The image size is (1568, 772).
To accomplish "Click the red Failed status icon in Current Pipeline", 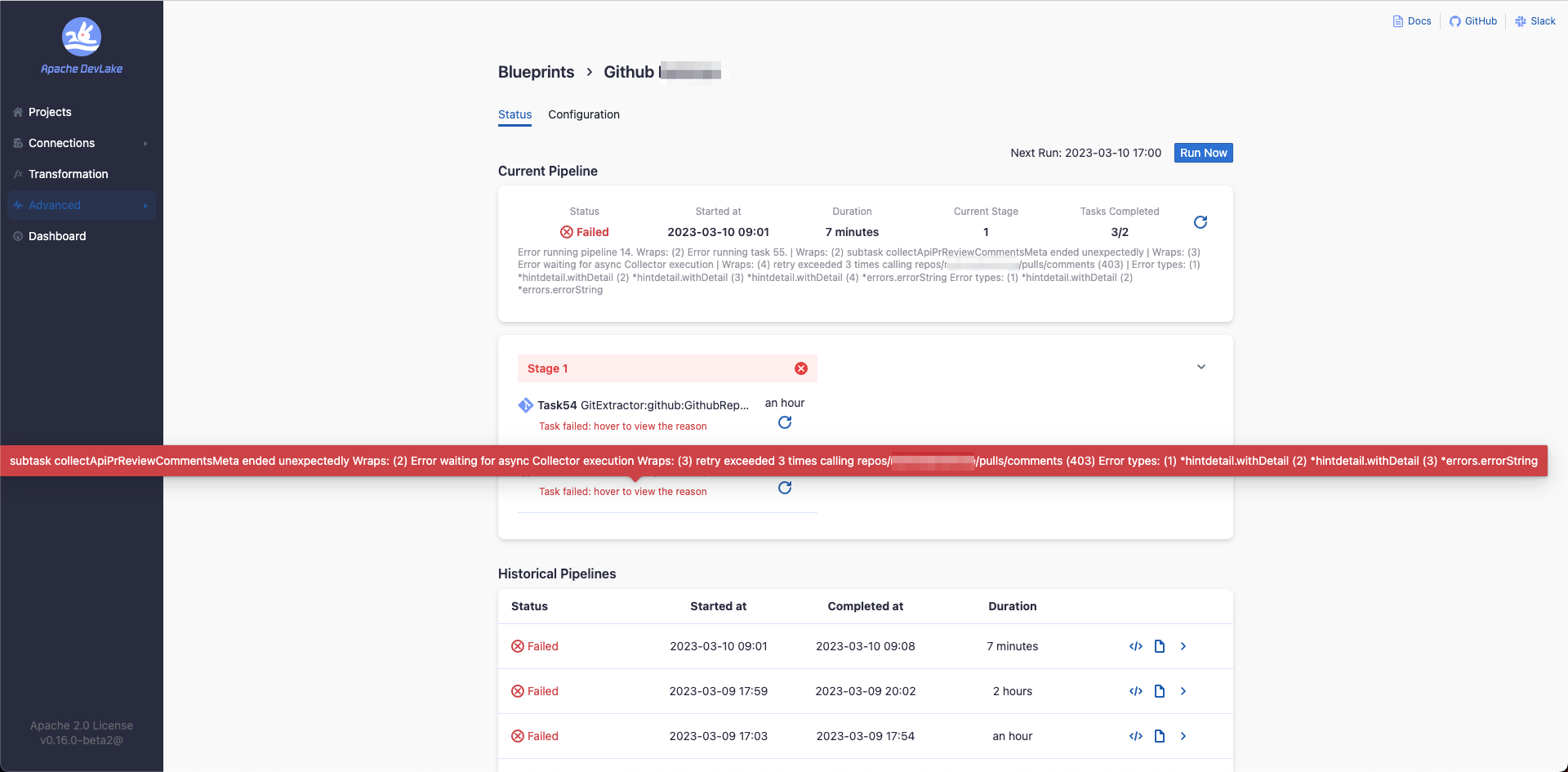I will pyautogui.click(x=566, y=232).
